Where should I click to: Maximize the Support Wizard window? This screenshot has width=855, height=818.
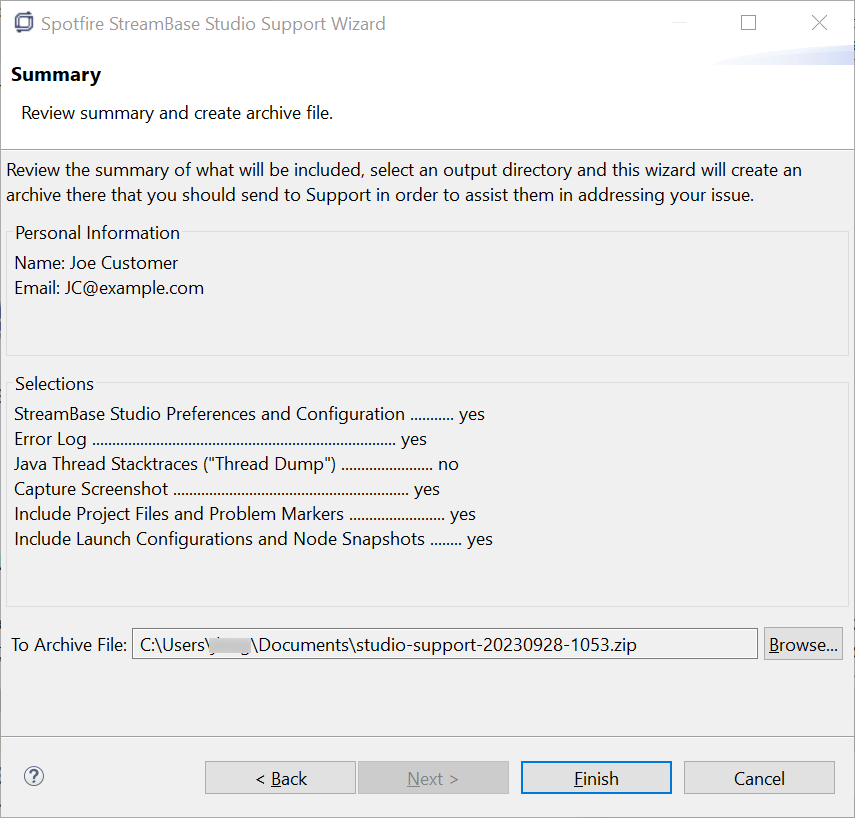[x=748, y=23]
